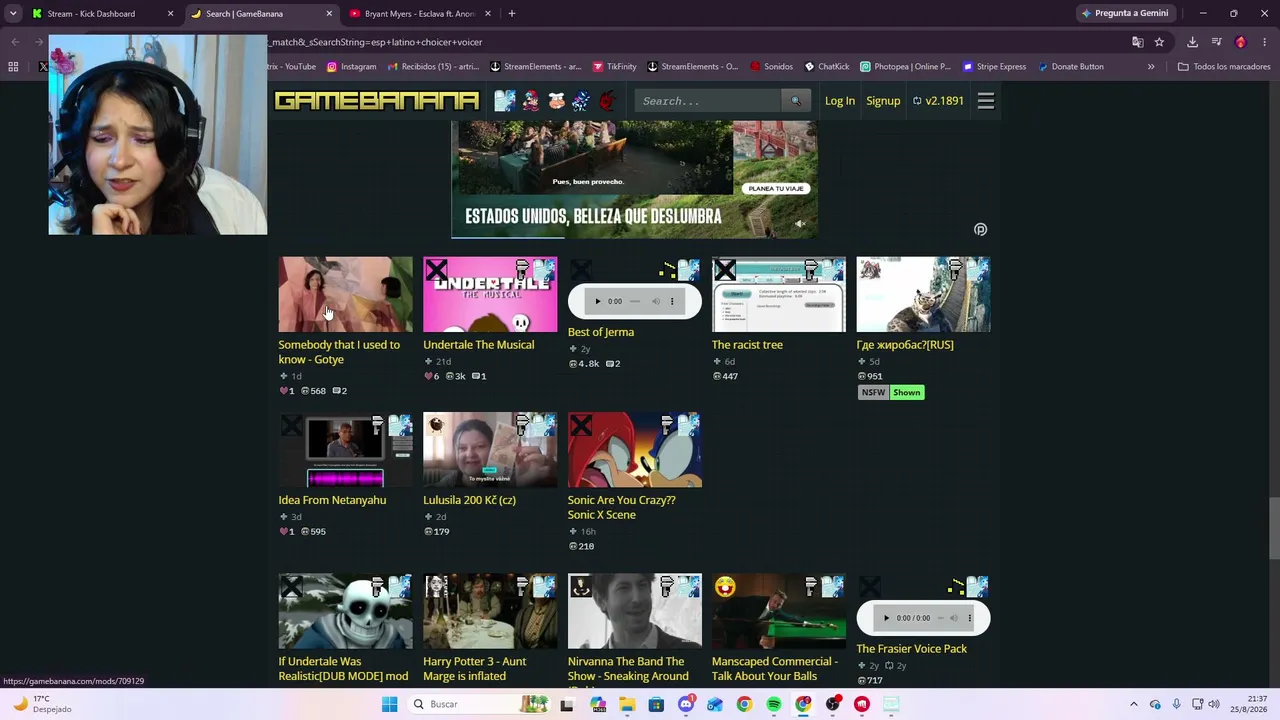Click the Pregunta a Gemini button
Image resolution: width=1280 pixels, height=720 pixels.
[x=1124, y=13]
